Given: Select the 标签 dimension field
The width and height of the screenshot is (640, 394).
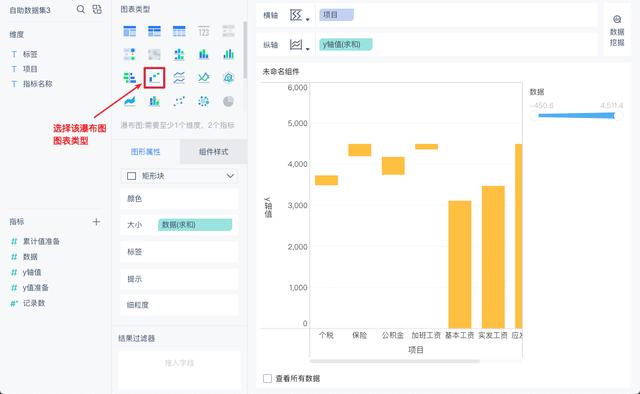Looking at the screenshot, I should pyautogui.click(x=30, y=54).
